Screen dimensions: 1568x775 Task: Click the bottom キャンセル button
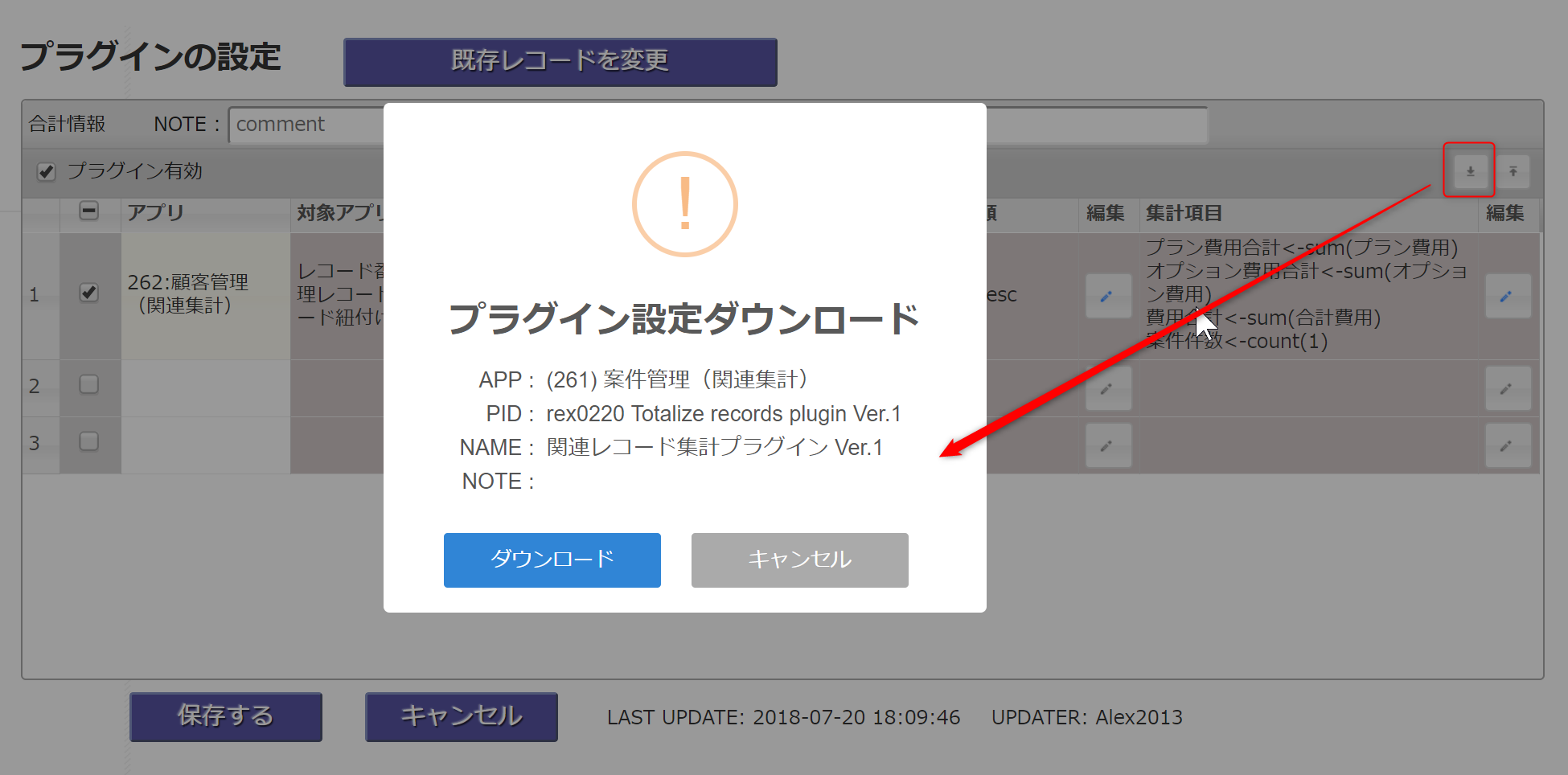462,717
